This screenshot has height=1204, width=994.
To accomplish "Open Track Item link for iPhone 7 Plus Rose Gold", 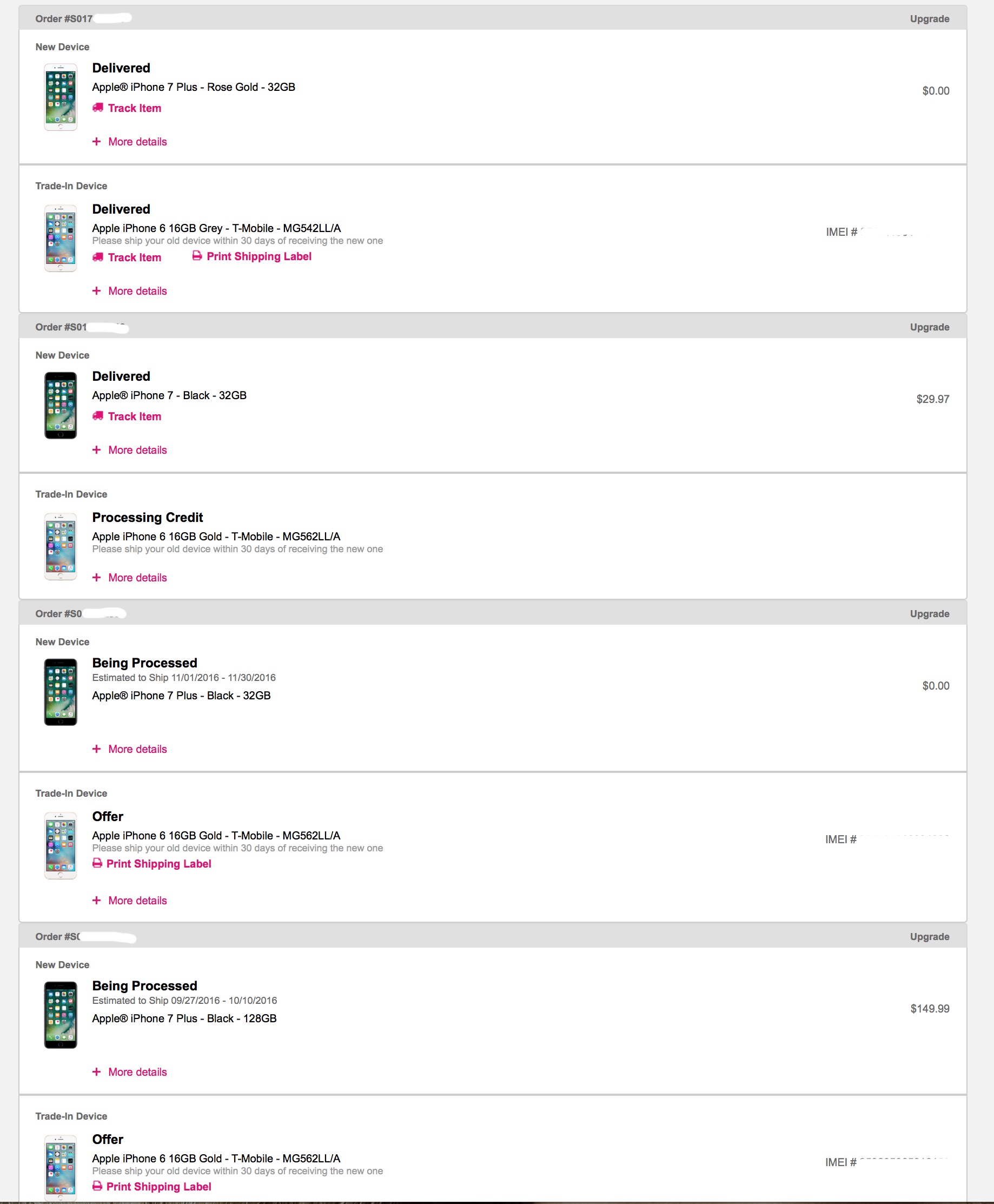I will pos(135,108).
